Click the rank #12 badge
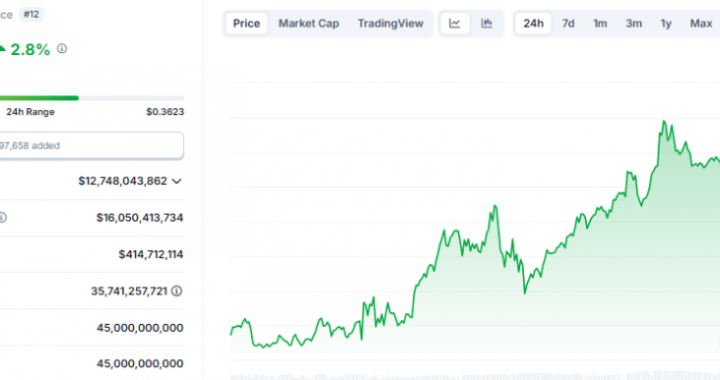This screenshot has width=720, height=380. point(31,14)
